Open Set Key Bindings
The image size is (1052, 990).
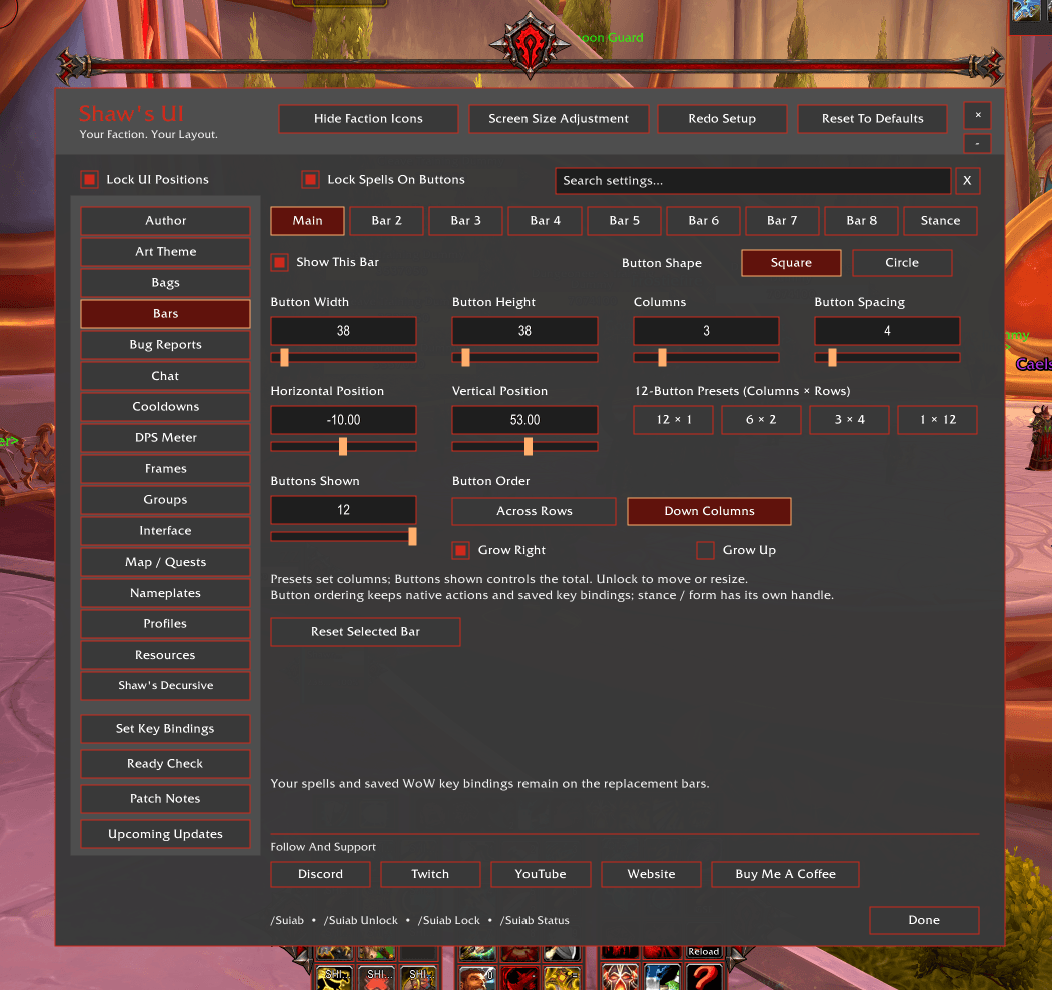(x=166, y=729)
